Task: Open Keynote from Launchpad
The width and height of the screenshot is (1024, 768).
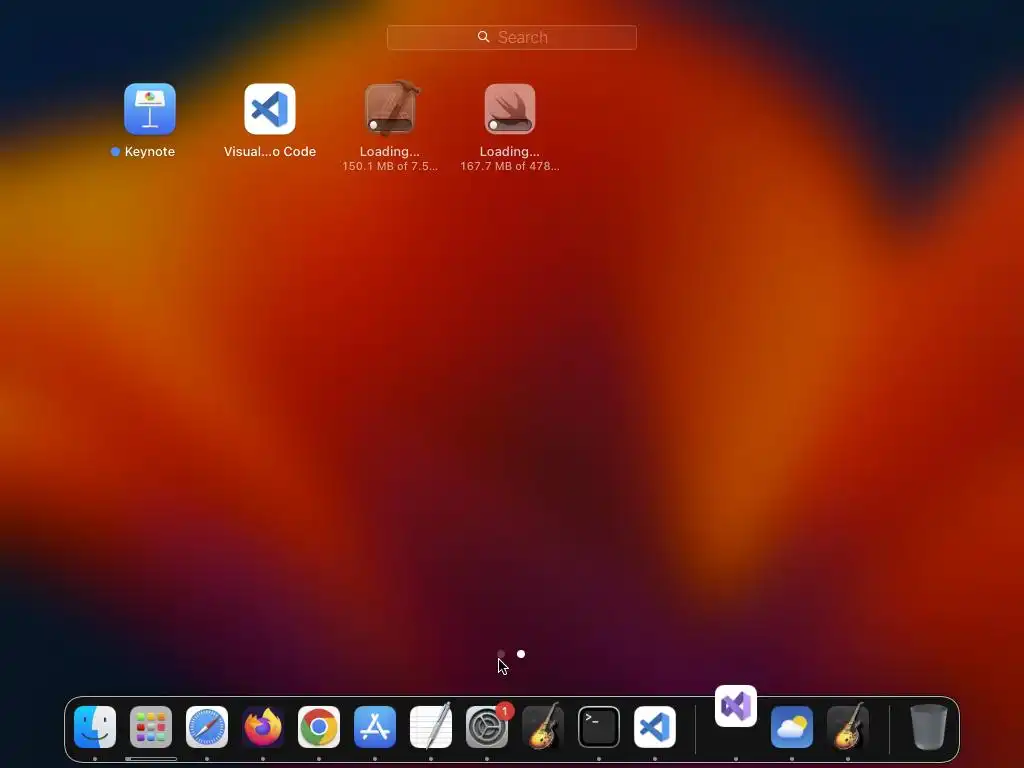Action: coord(150,109)
